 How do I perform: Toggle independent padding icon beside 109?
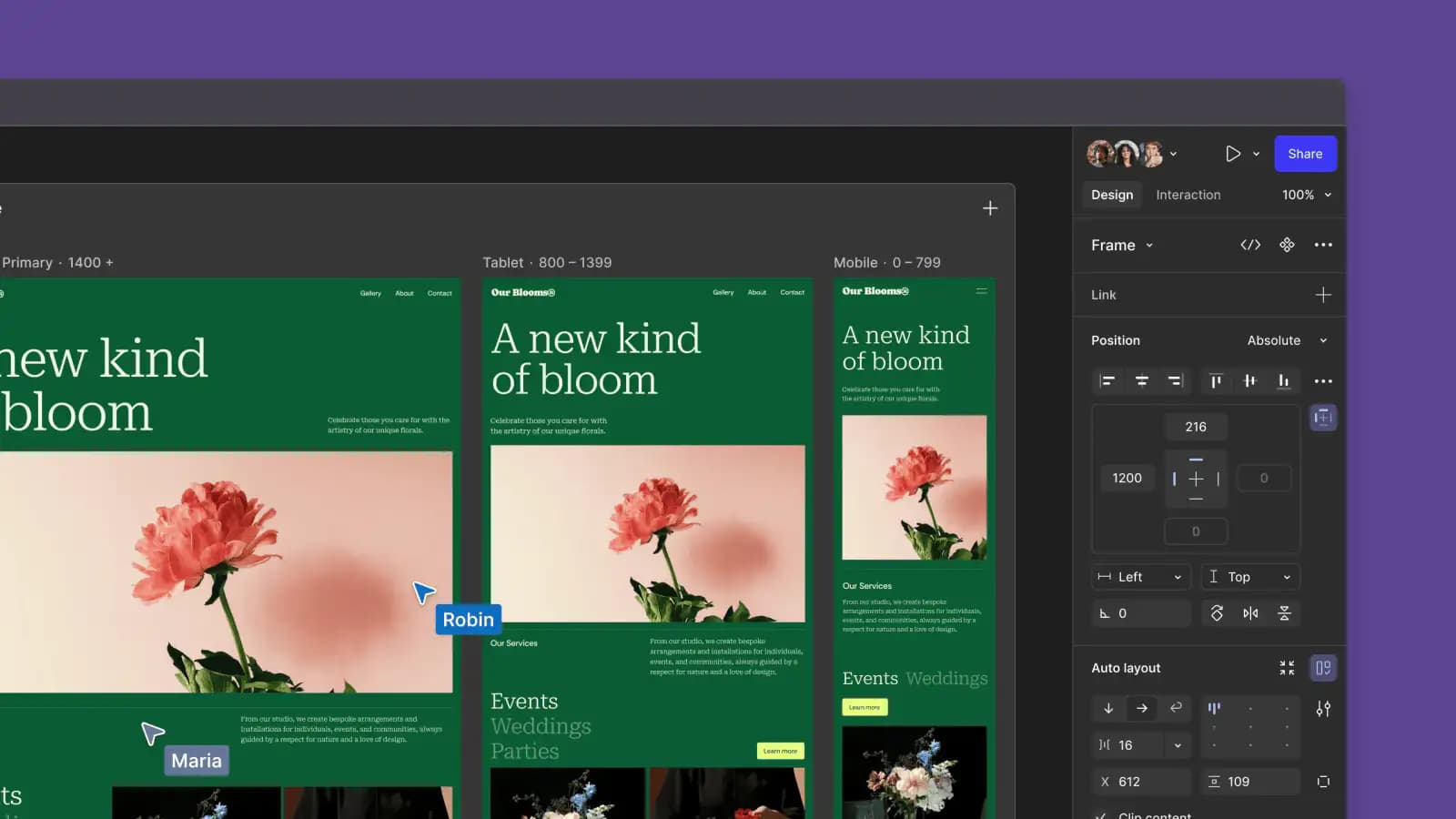pyautogui.click(x=1323, y=782)
